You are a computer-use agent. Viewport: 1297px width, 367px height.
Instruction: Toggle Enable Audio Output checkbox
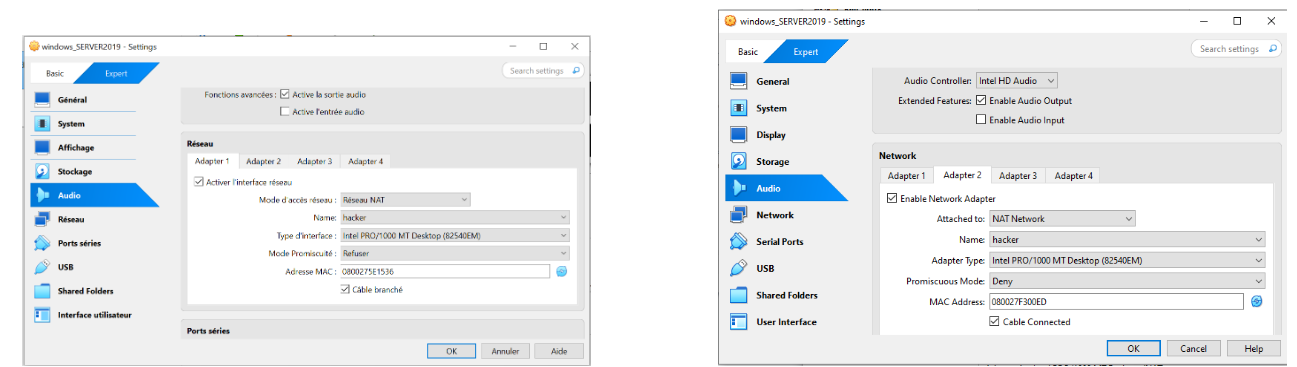click(981, 100)
